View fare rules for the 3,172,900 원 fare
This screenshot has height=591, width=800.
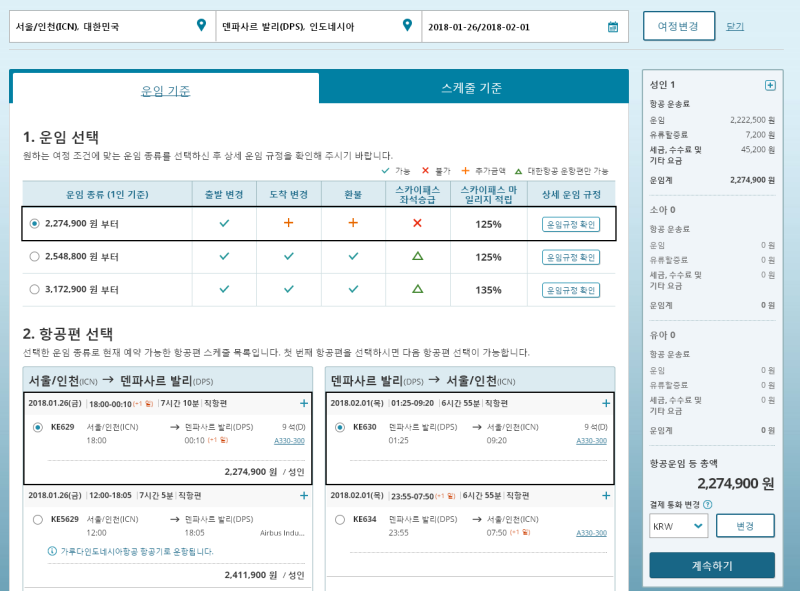(x=571, y=290)
